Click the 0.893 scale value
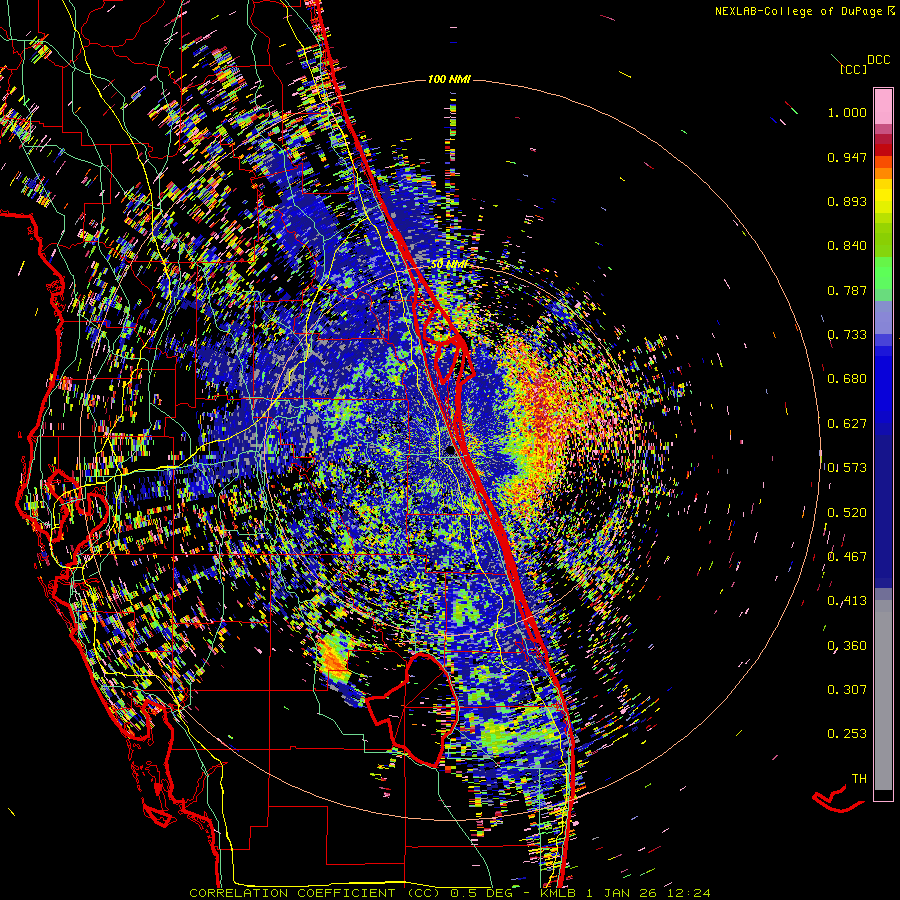Screen dimensions: 900x900 (x=847, y=201)
